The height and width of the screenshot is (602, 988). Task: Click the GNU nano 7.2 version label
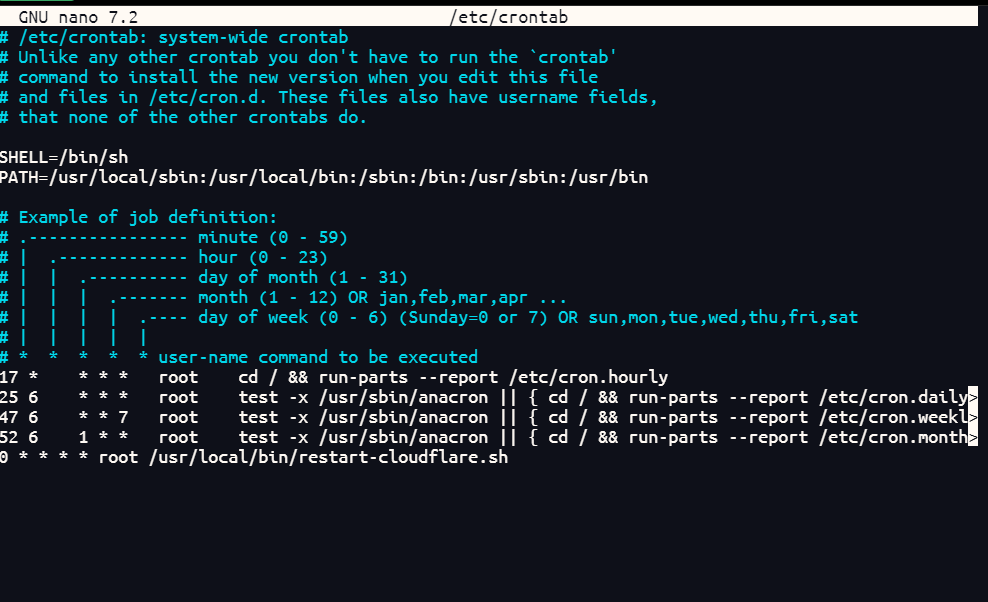[78, 17]
